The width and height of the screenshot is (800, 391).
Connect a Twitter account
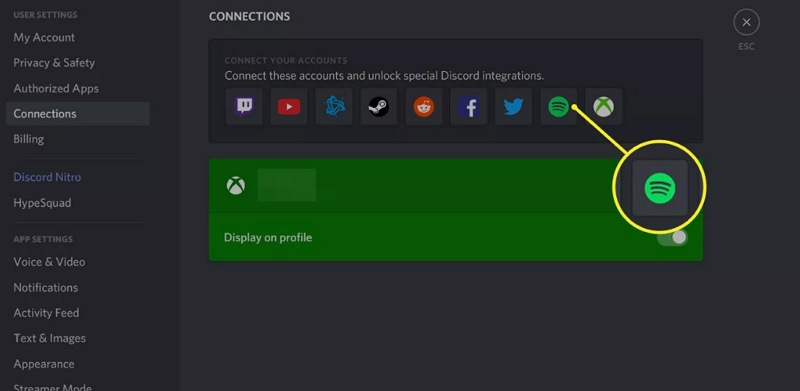pos(514,107)
